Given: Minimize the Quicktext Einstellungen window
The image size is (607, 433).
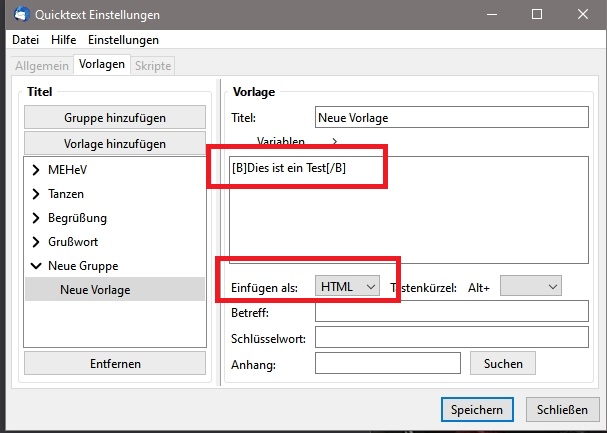Looking at the screenshot, I should (x=492, y=14).
